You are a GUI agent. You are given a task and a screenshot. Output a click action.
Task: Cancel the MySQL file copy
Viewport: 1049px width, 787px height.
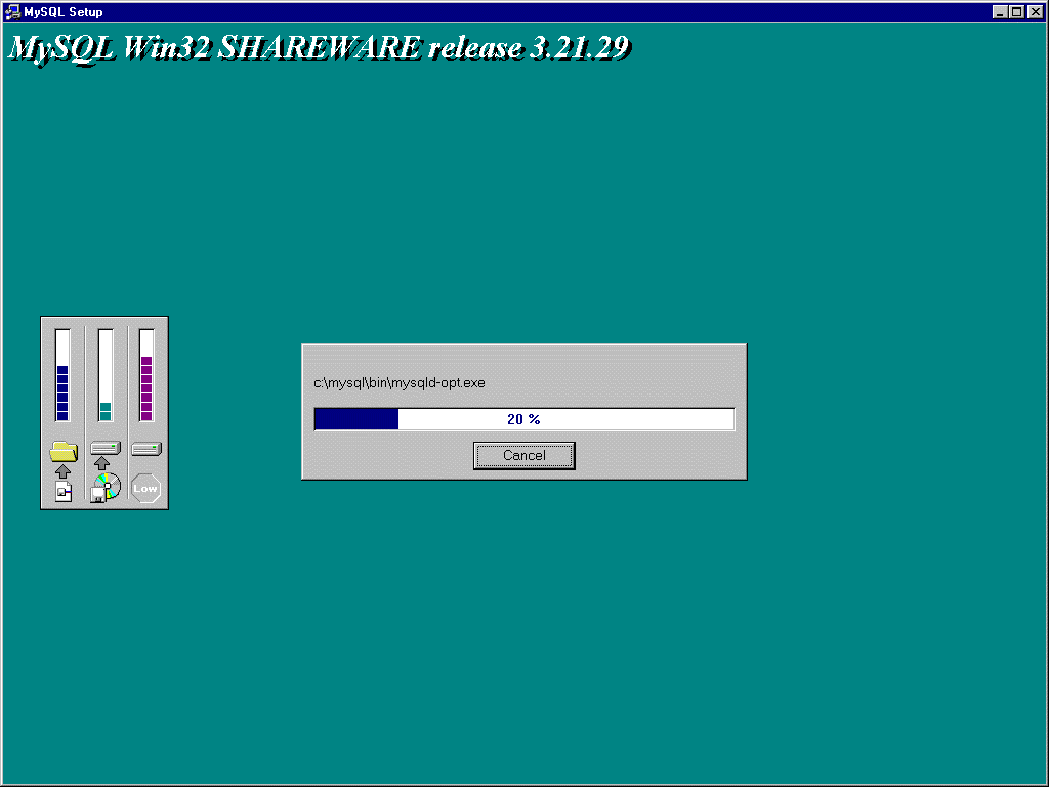coord(524,456)
